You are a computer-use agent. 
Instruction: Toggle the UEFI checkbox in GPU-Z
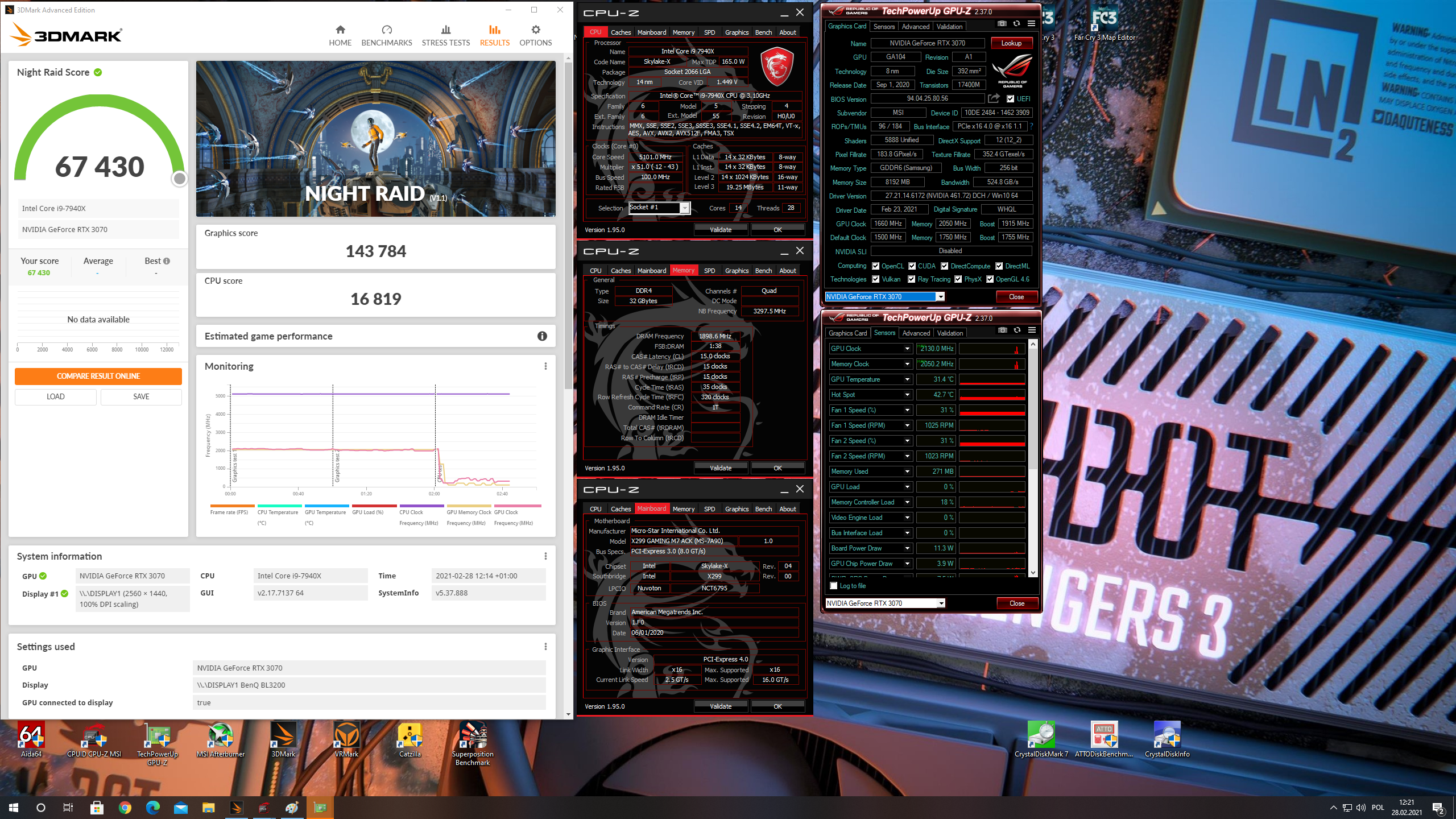pyautogui.click(x=1010, y=99)
